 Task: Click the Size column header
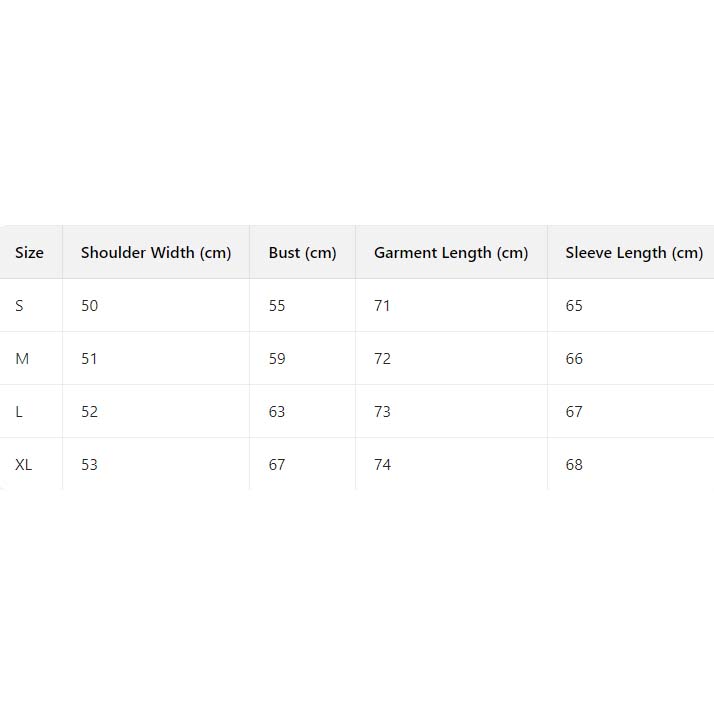(x=30, y=253)
